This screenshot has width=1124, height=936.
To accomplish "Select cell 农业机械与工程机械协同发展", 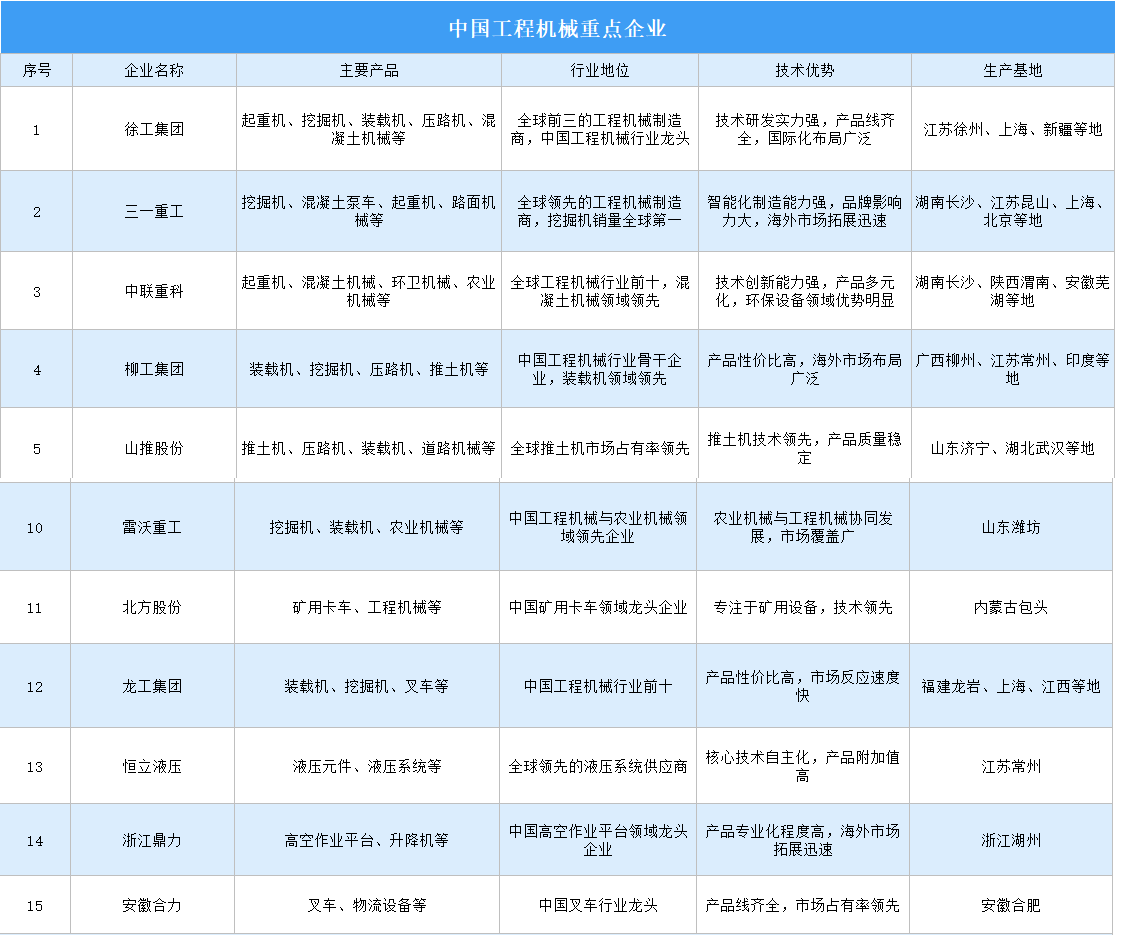I will (x=803, y=527).
